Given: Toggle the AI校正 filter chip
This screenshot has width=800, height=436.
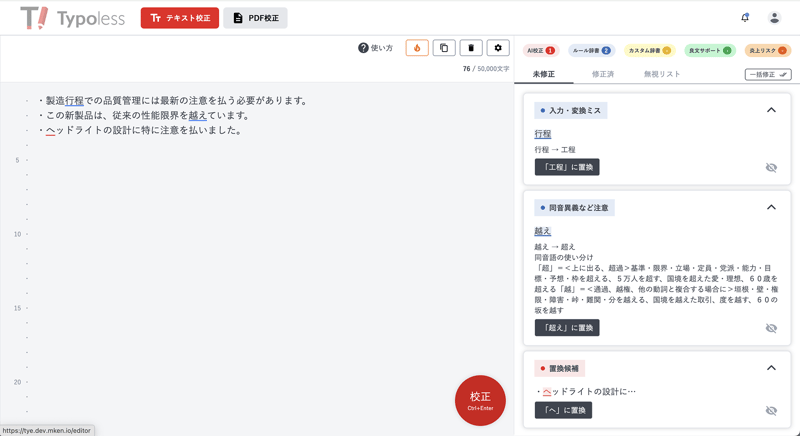Looking at the screenshot, I should (540, 50).
